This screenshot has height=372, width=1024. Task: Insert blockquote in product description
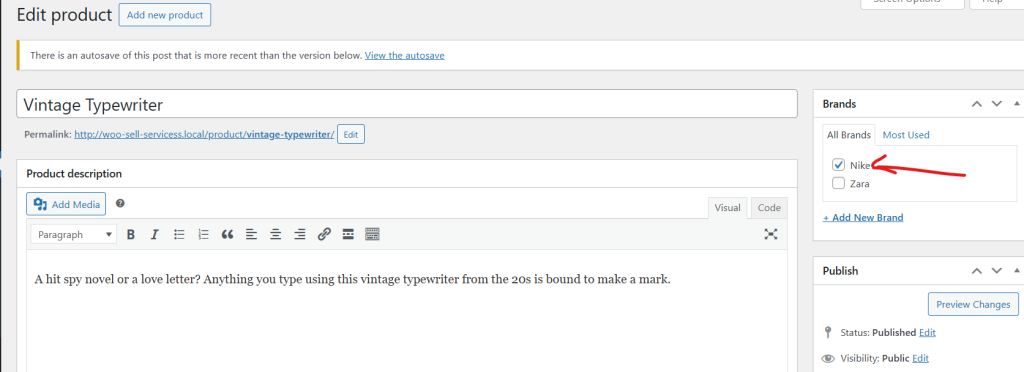click(x=227, y=234)
